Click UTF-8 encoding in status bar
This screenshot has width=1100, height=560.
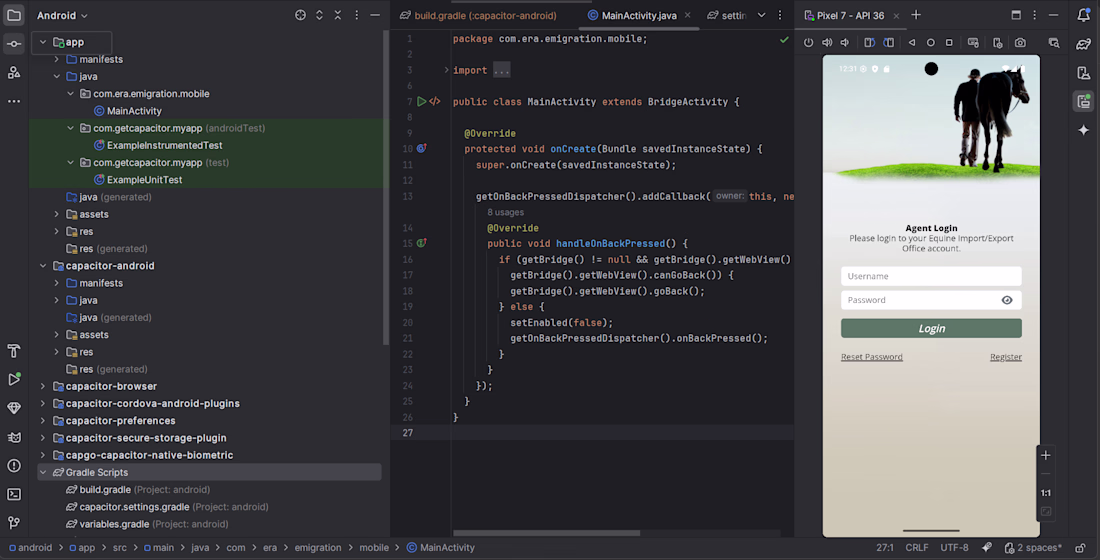click(x=954, y=547)
